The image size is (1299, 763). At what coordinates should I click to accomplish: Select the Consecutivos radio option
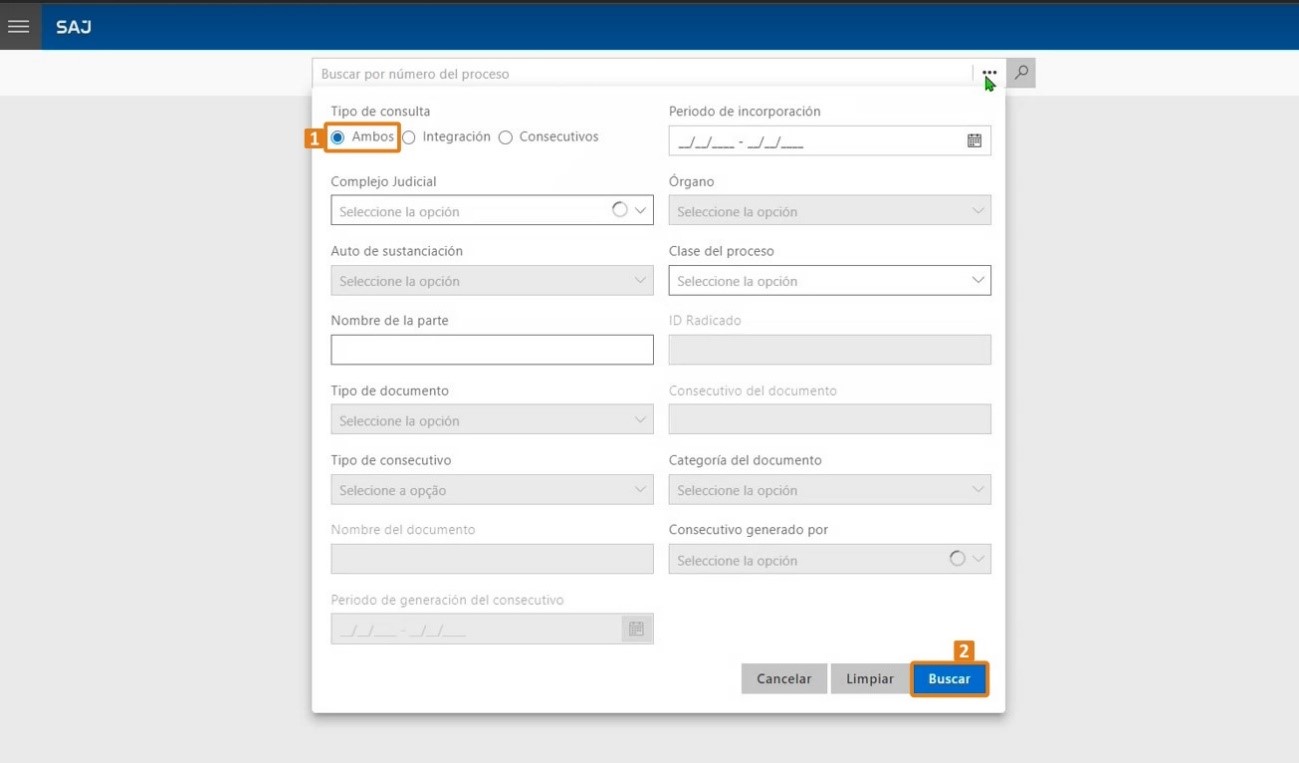pyautogui.click(x=506, y=137)
